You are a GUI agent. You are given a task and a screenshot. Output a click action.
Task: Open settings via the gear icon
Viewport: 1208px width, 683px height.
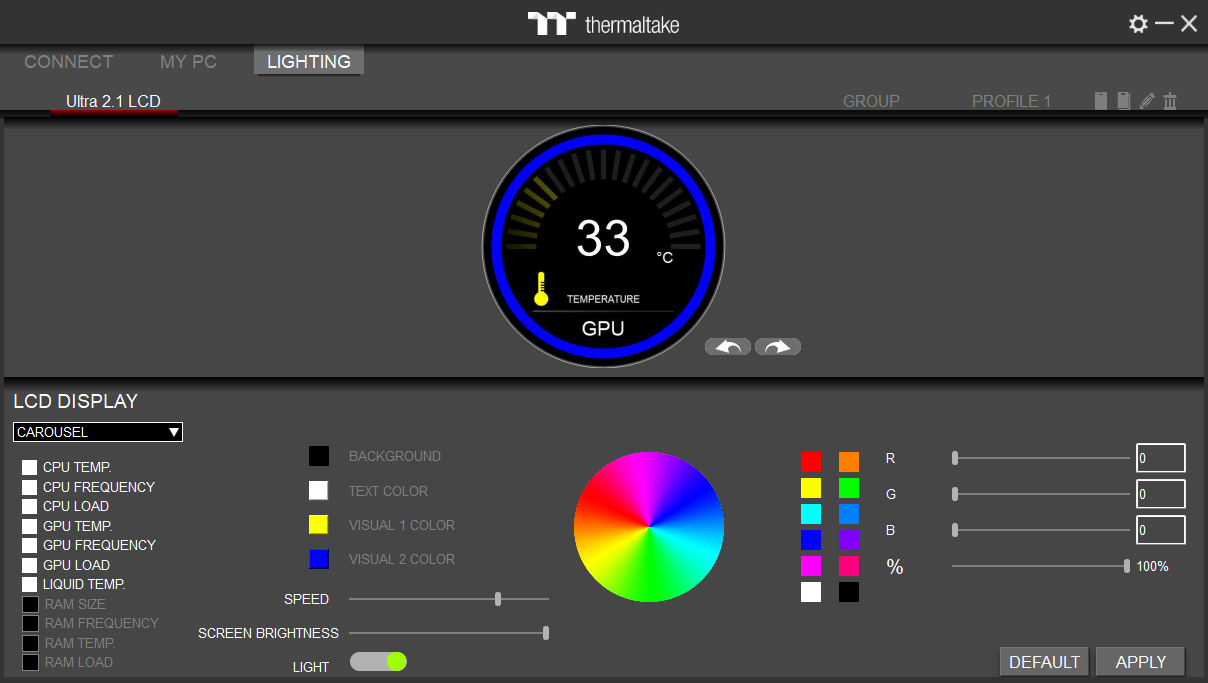click(1138, 24)
